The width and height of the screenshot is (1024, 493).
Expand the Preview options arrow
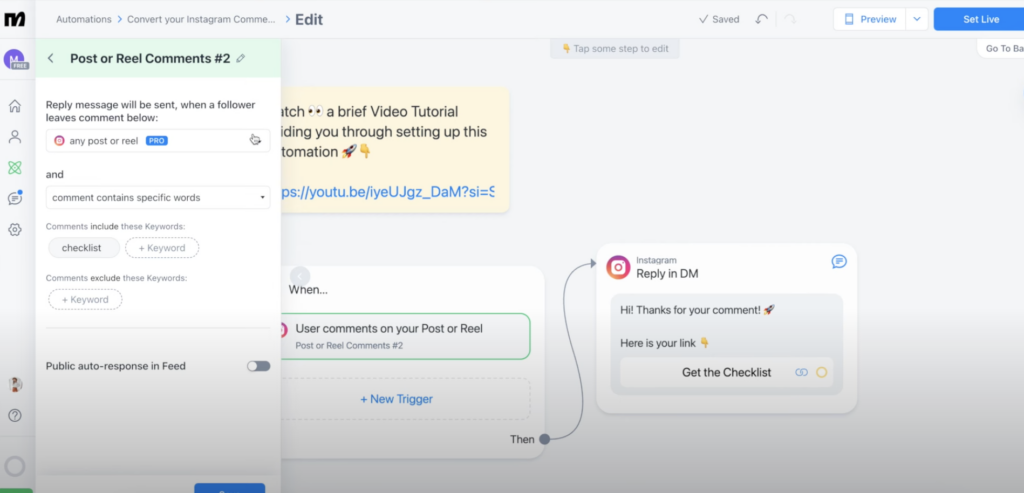tap(916, 19)
